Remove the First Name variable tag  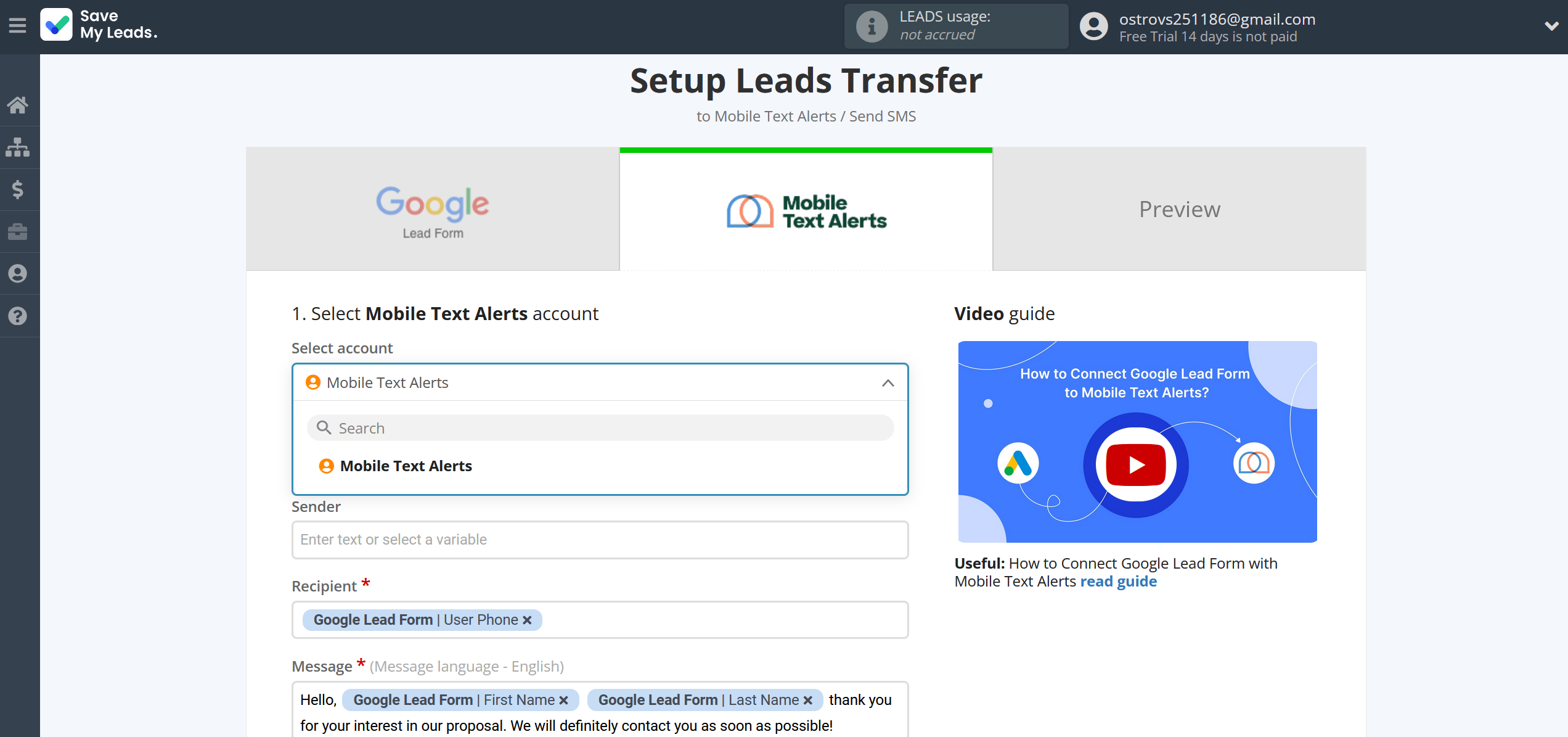563,701
